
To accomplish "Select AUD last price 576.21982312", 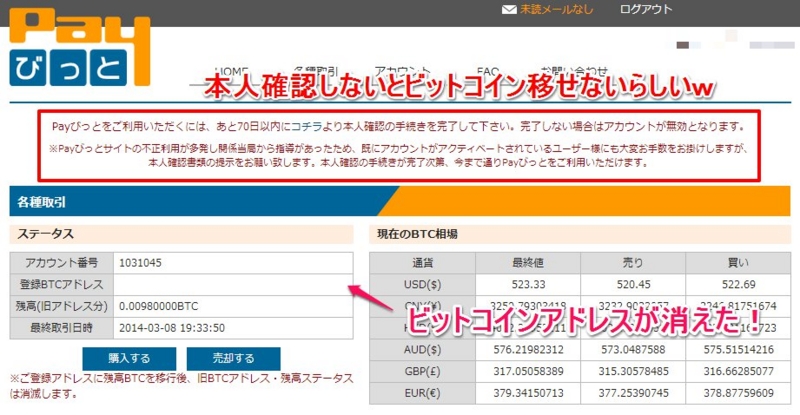I will pyautogui.click(x=528, y=350).
